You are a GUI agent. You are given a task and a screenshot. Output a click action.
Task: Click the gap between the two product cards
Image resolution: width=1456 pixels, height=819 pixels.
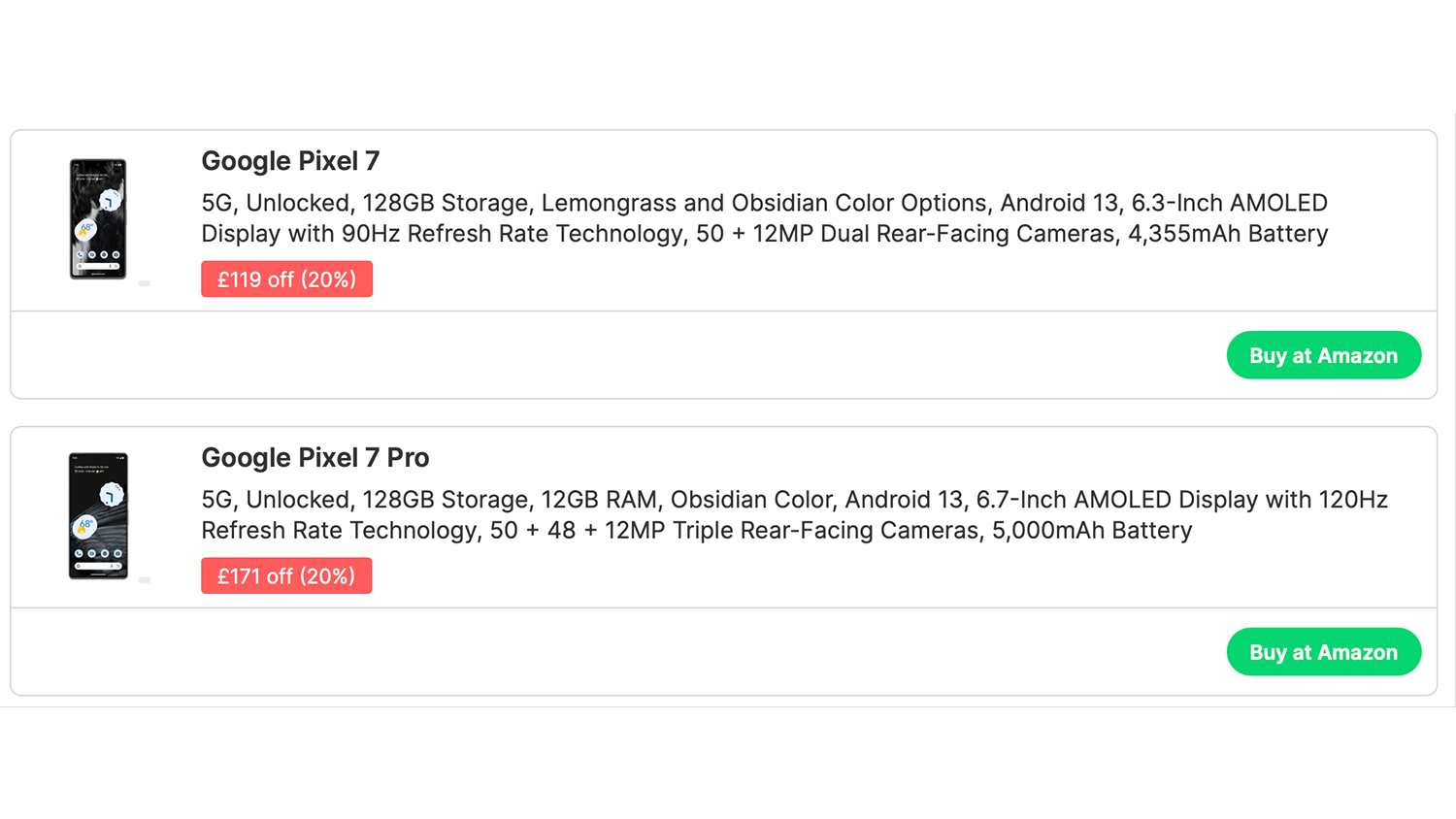pos(723,413)
